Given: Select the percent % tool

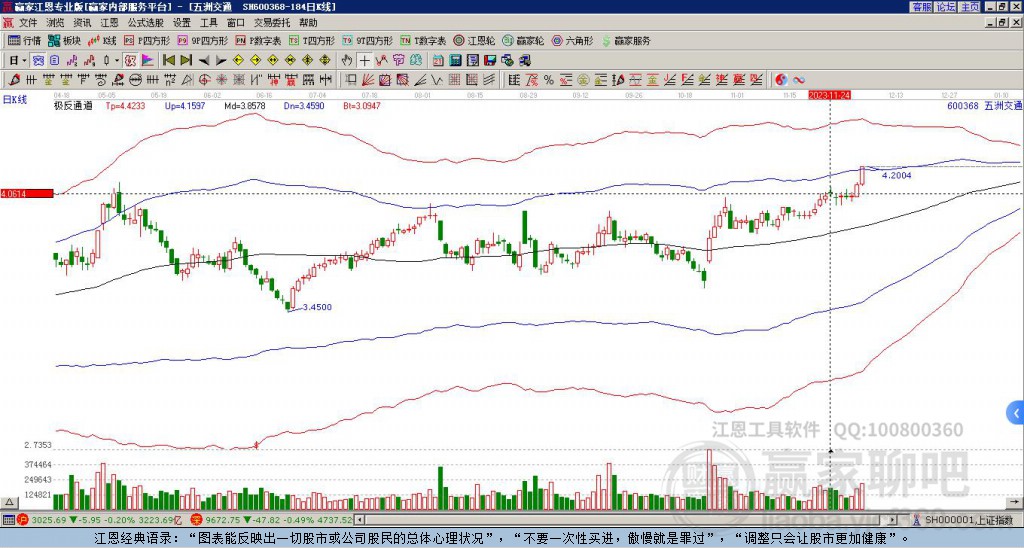Looking at the screenshot, I should [549, 80].
